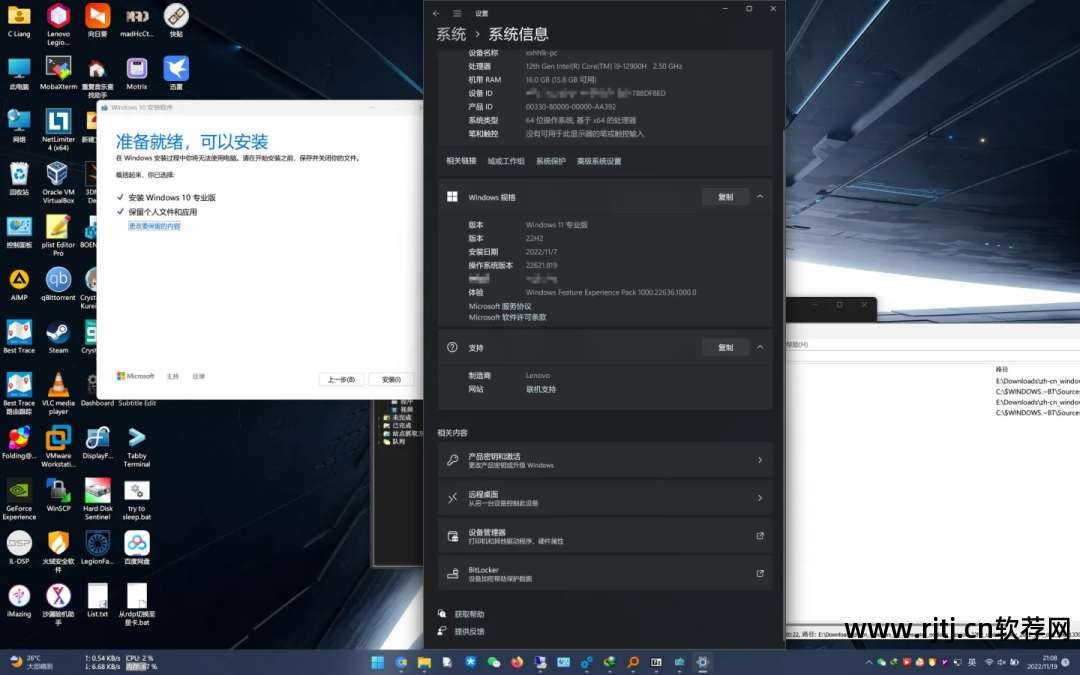Click volume icon in system tray
This screenshot has height=675, width=1080.
point(1002,663)
